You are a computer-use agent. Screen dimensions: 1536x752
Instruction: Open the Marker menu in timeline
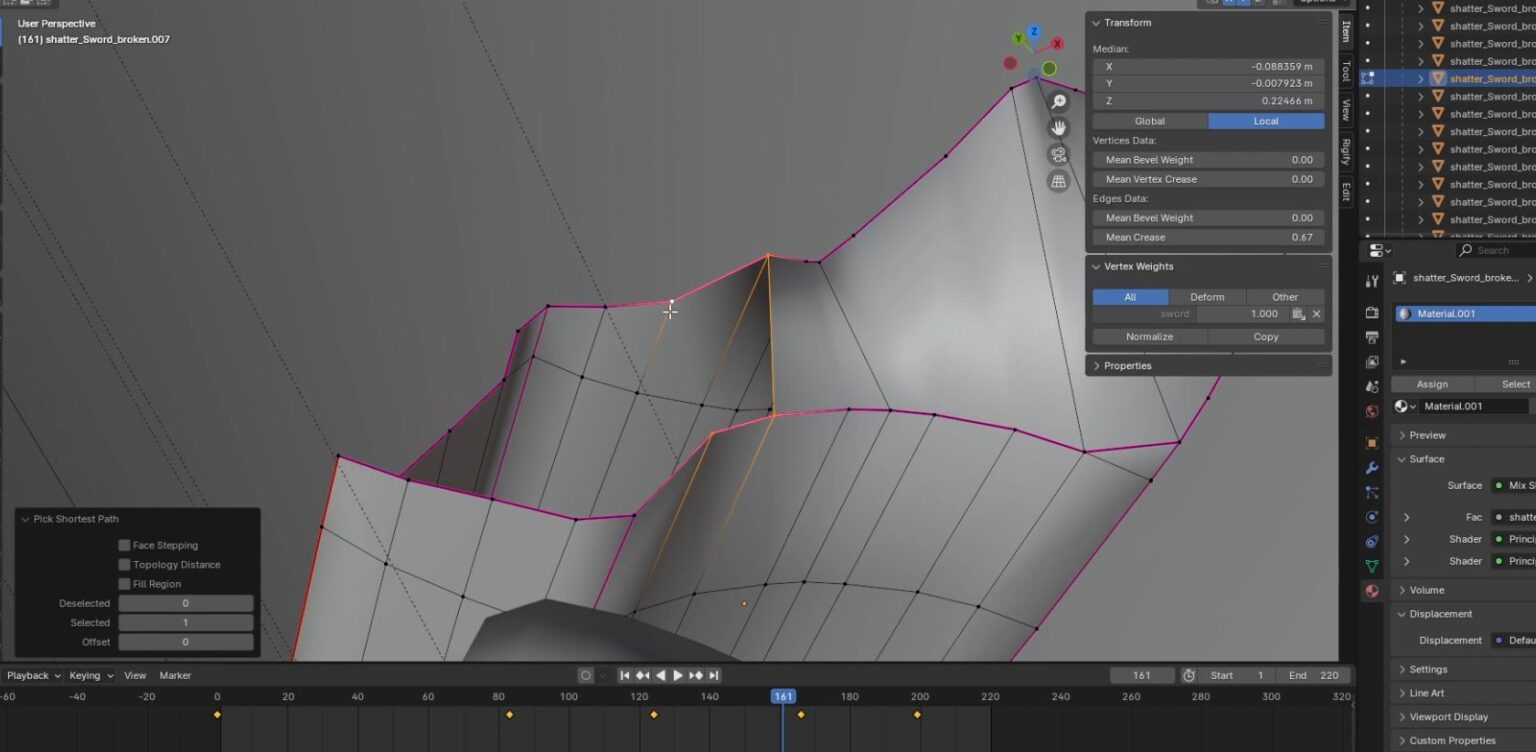pos(175,676)
